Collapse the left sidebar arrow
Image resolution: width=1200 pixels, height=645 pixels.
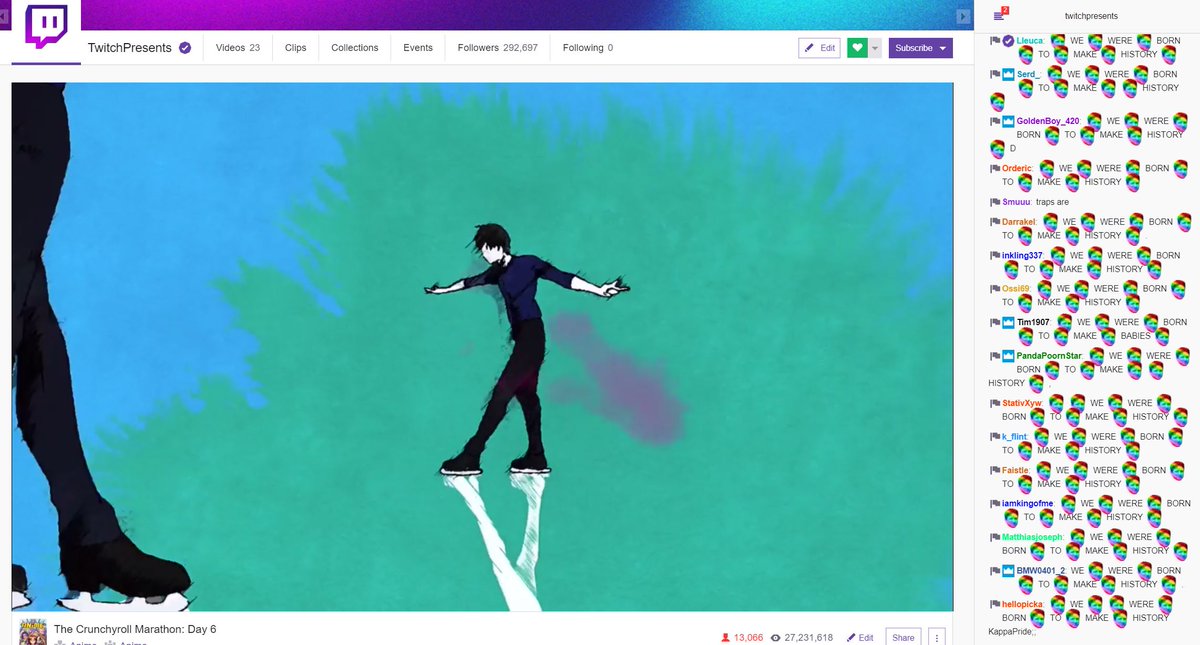4,15
